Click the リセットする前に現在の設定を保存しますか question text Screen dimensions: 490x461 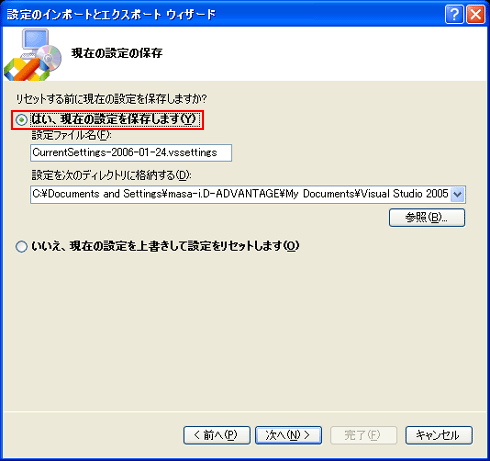point(112,99)
